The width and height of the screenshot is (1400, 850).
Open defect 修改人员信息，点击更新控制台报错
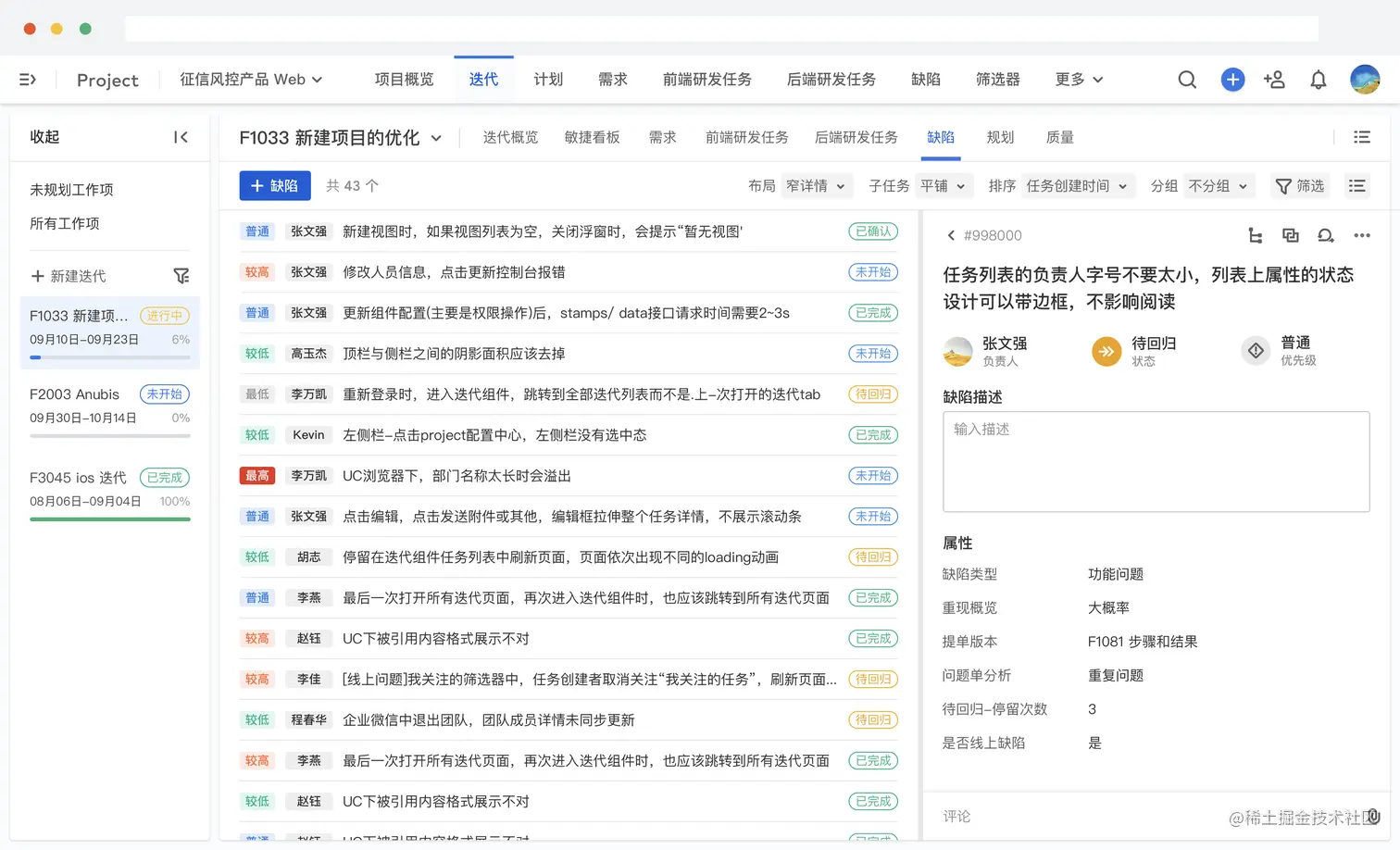[454, 272]
